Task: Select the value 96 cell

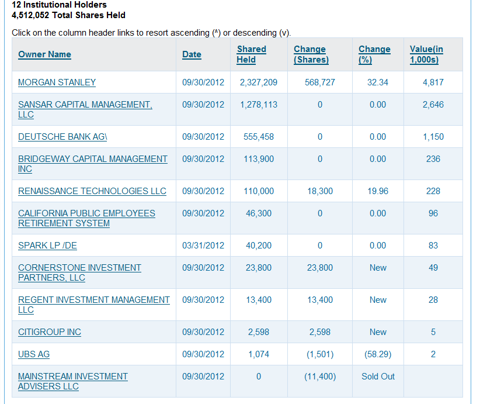Action: (433, 213)
